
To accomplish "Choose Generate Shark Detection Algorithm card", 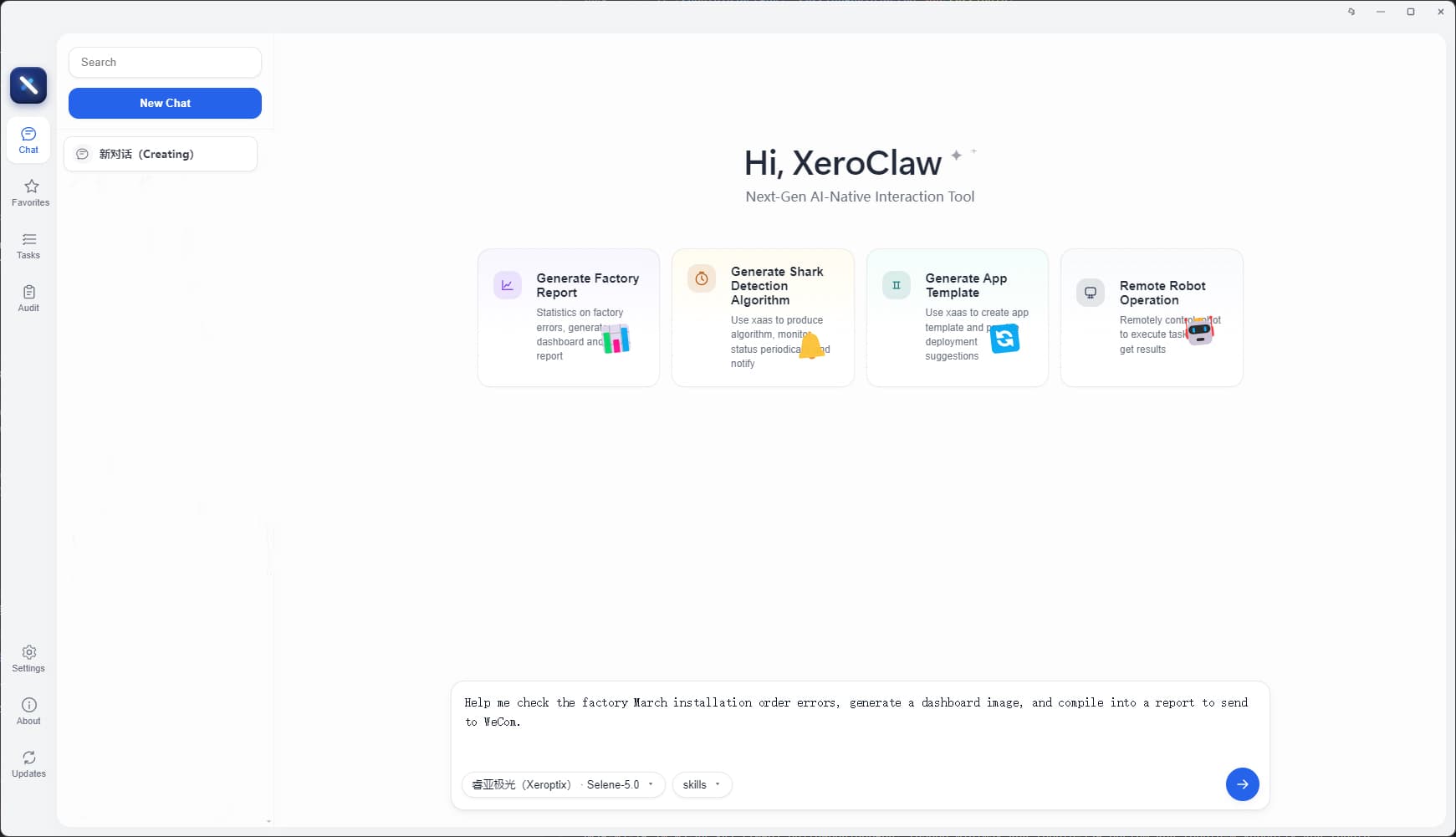I will pyautogui.click(x=763, y=318).
